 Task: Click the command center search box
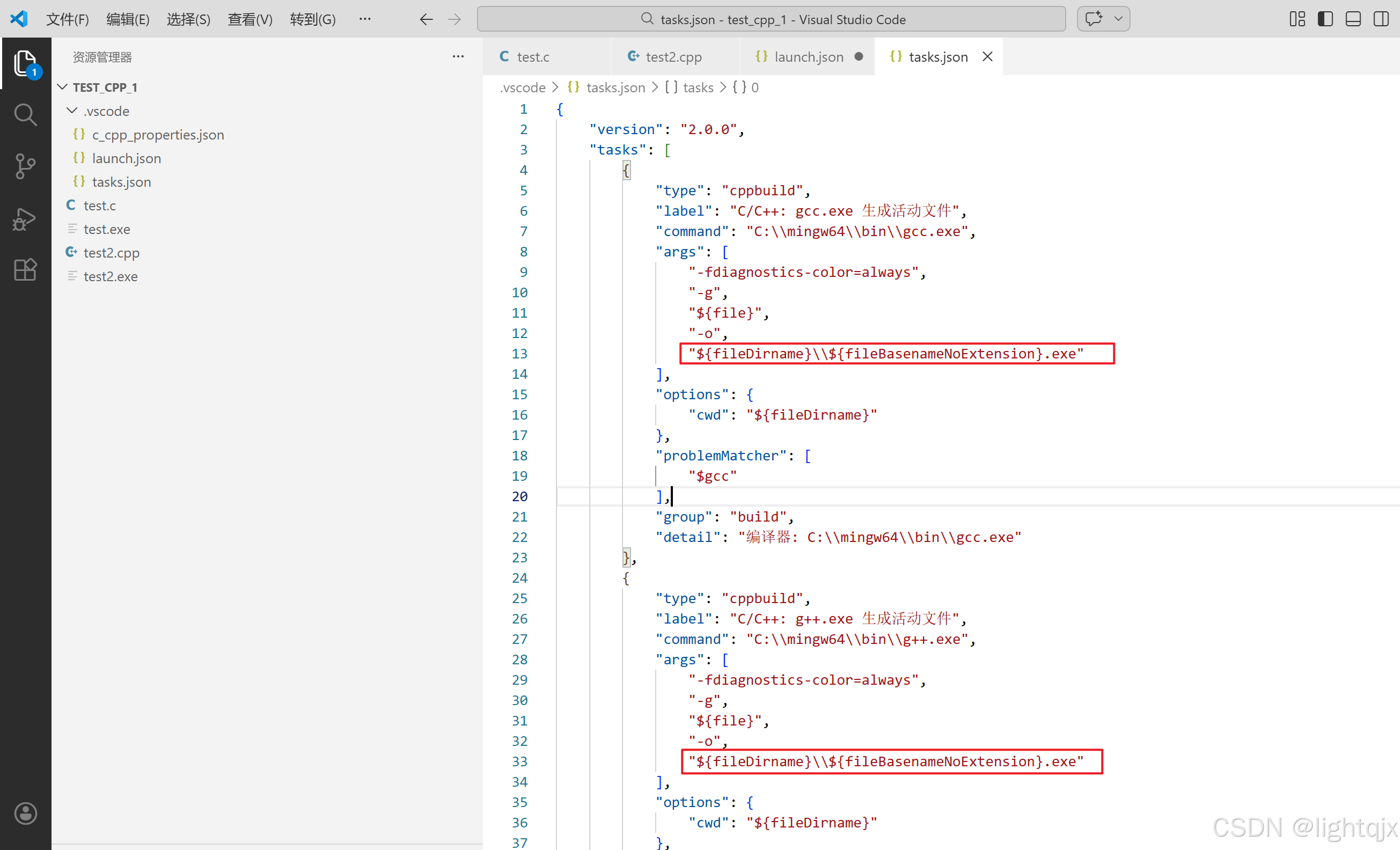(771, 19)
